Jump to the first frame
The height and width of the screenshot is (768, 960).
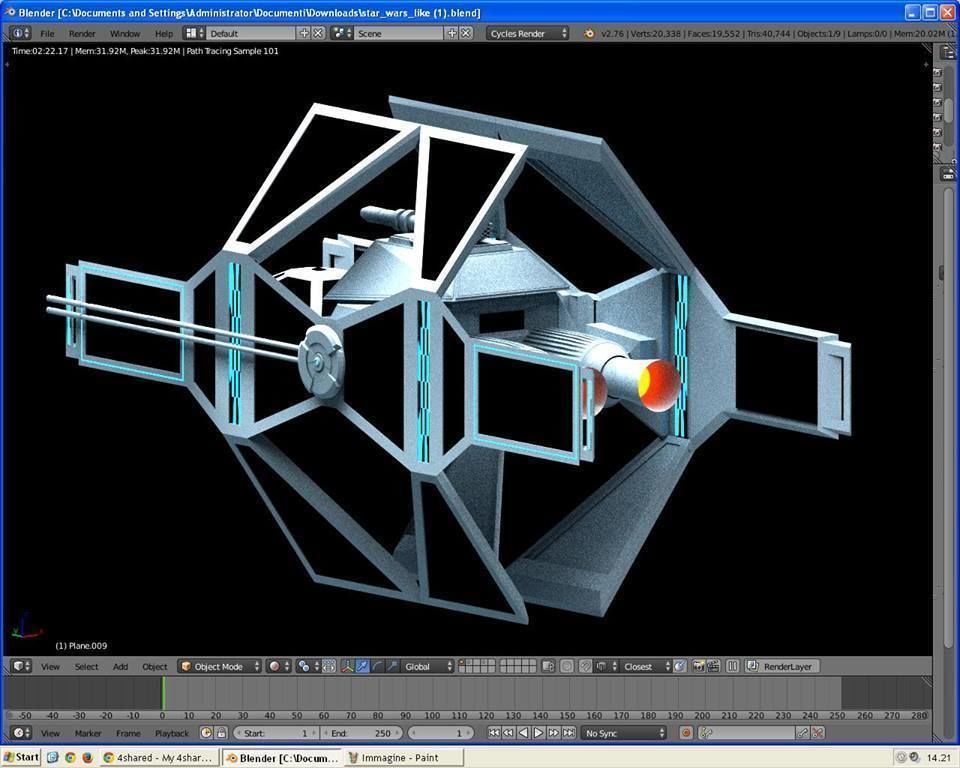coord(494,732)
